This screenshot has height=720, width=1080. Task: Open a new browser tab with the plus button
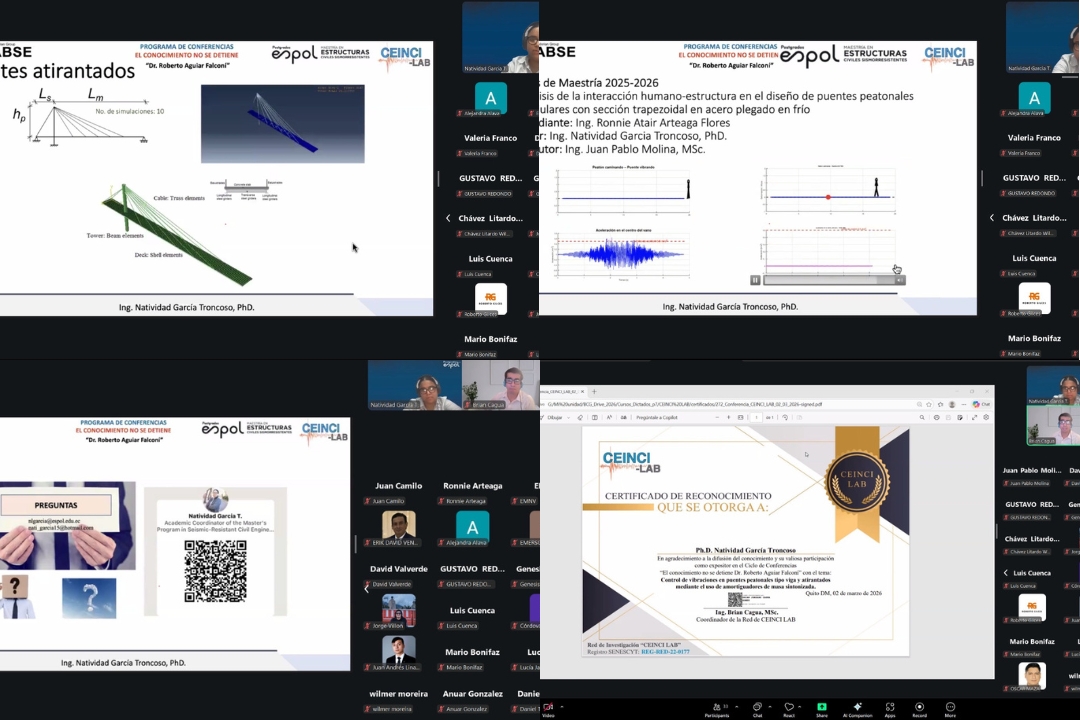pyautogui.click(x=596, y=391)
